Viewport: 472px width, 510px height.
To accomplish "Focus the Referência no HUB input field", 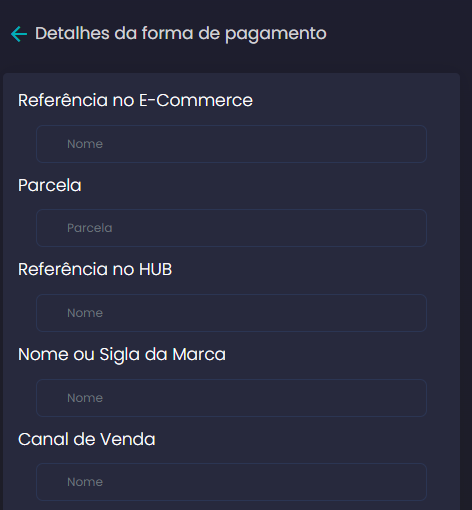I will [231, 313].
